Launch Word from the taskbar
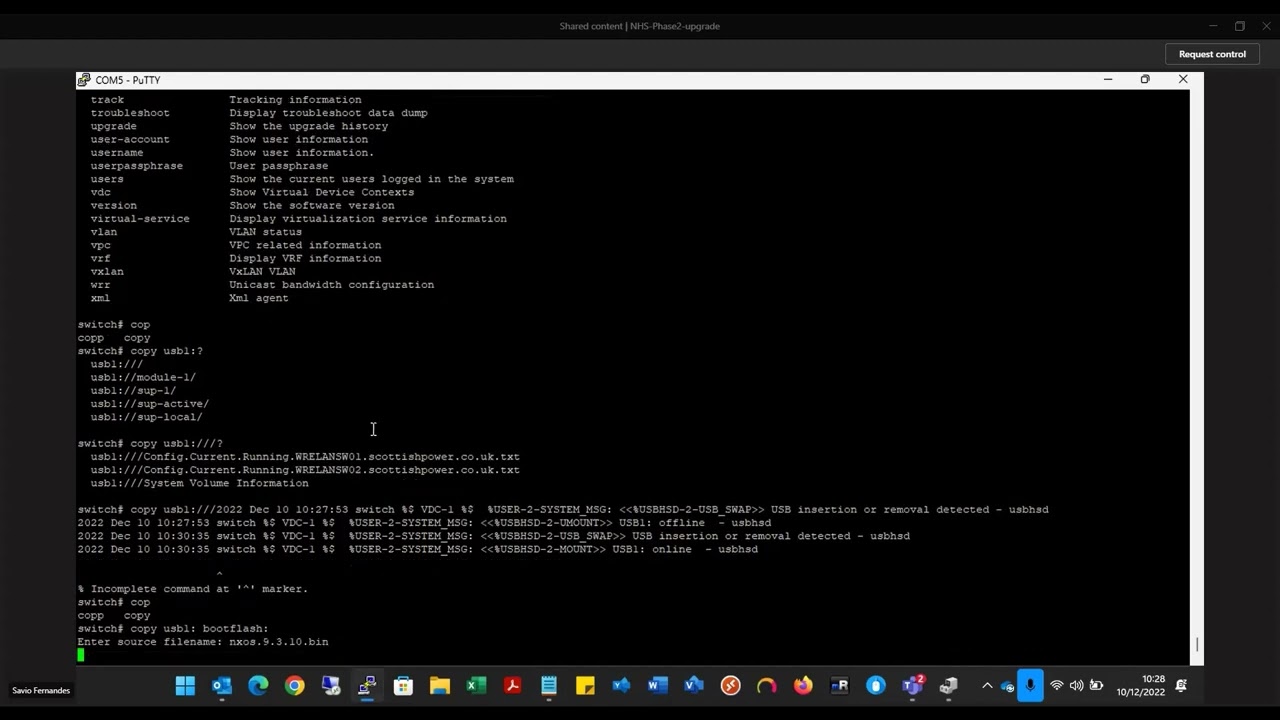Viewport: 1280px width, 720px height. pos(657,685)
